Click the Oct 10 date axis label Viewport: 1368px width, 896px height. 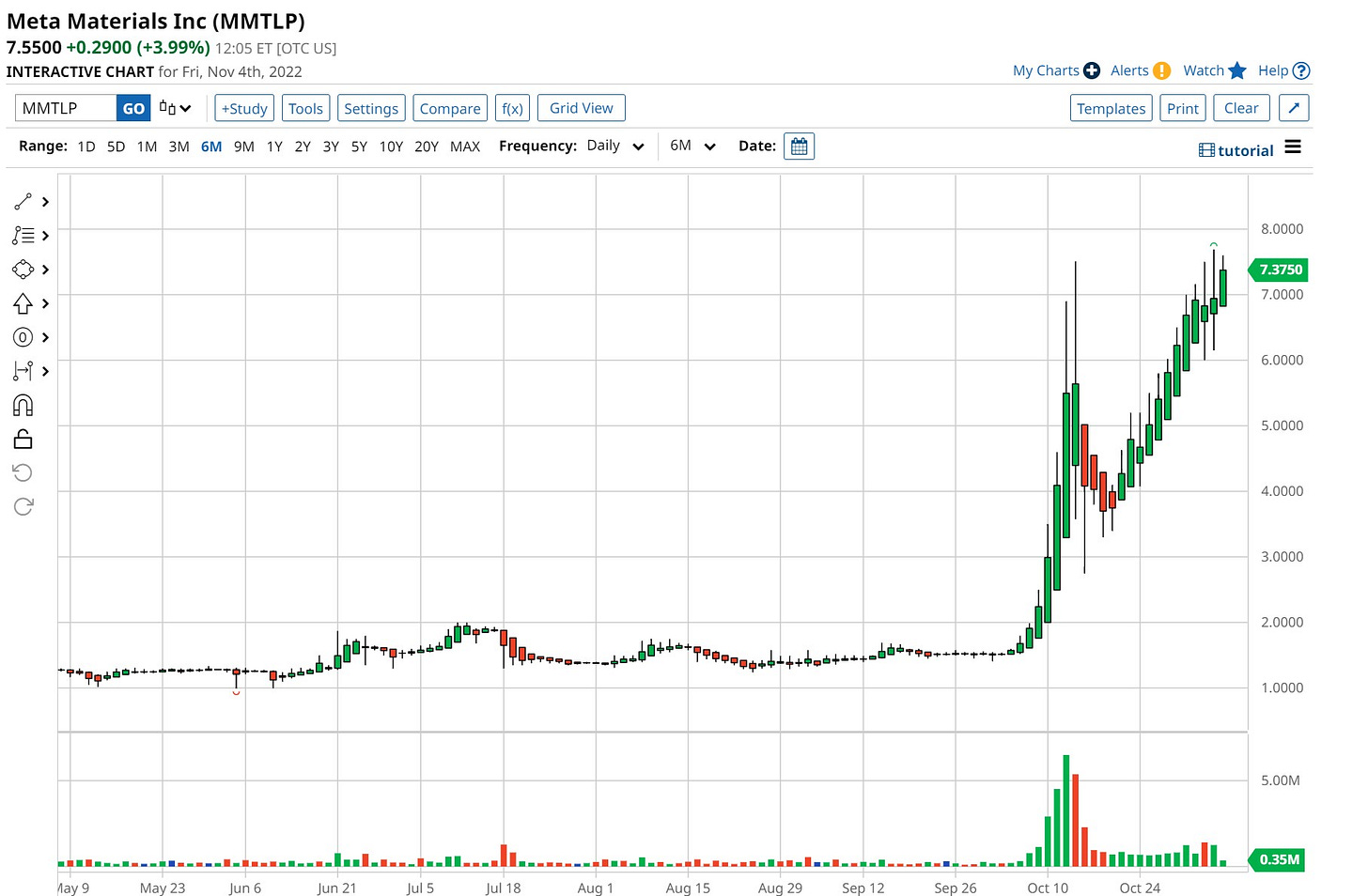click(x=1048, y=888)
